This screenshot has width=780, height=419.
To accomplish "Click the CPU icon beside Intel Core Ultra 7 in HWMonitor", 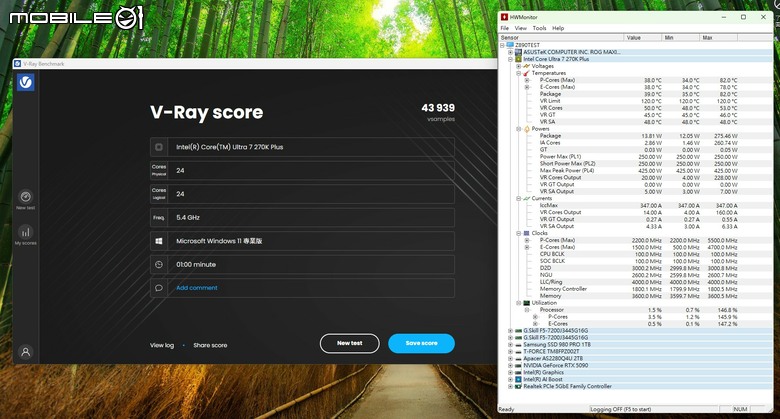I will 518,59.
